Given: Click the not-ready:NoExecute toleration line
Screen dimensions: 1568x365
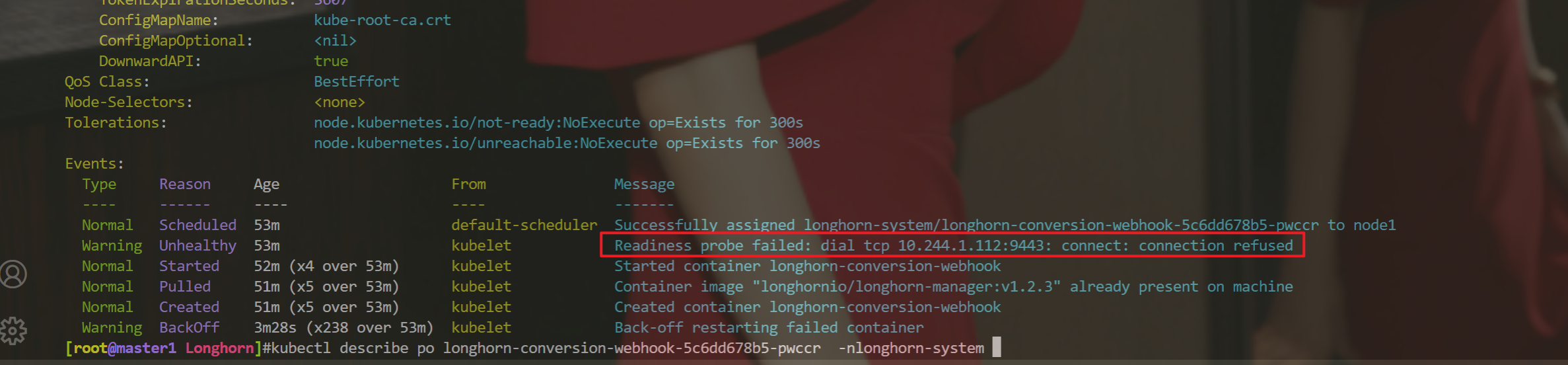Looking at the screenshot, I should pos(558,123).
